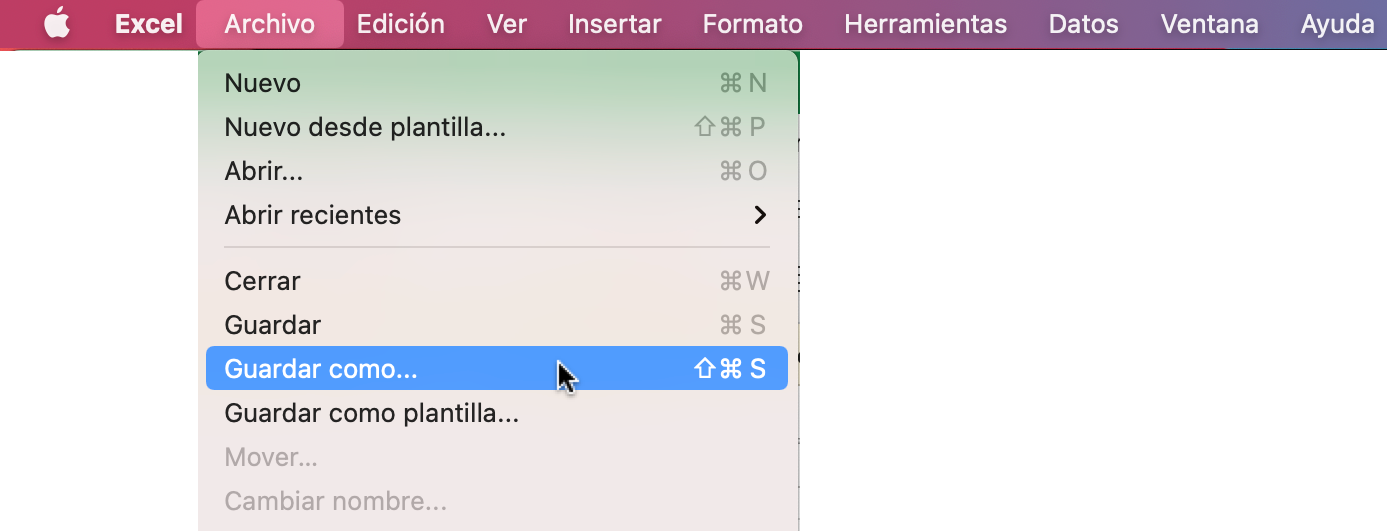Open the Insertar menu
1387x531 pixels.
[x=614, y=24]
